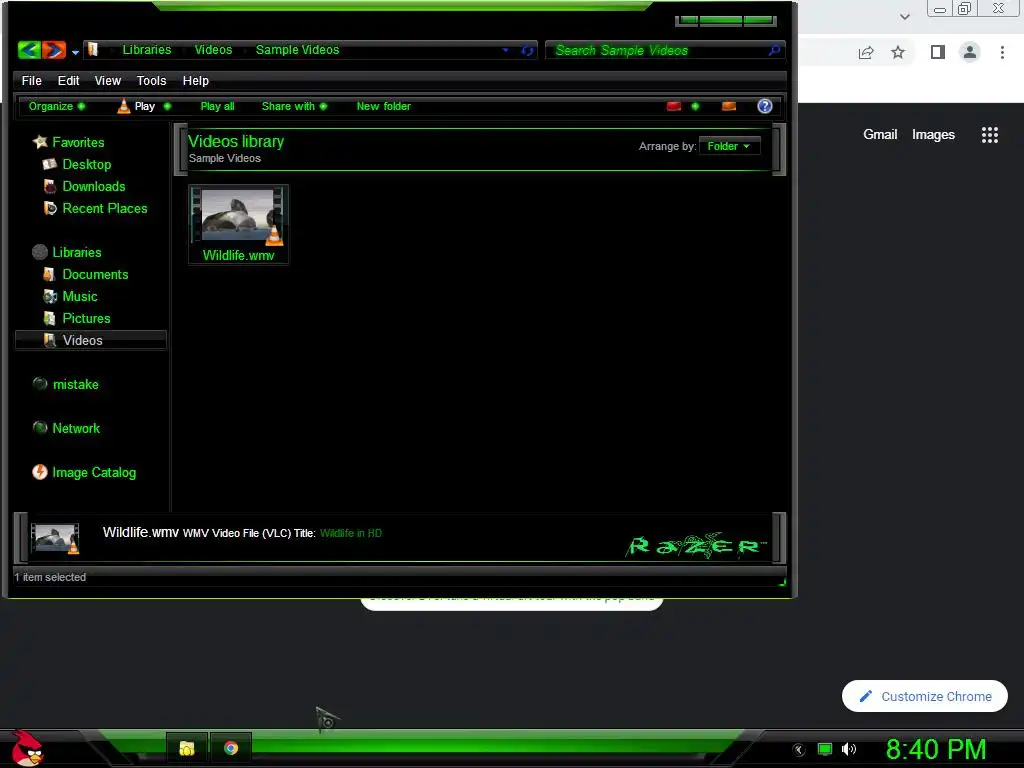This screenshot has height=768, width=1024.
Task: Select Sample Videos in the address breadcrumb
Action: (298, 50)
